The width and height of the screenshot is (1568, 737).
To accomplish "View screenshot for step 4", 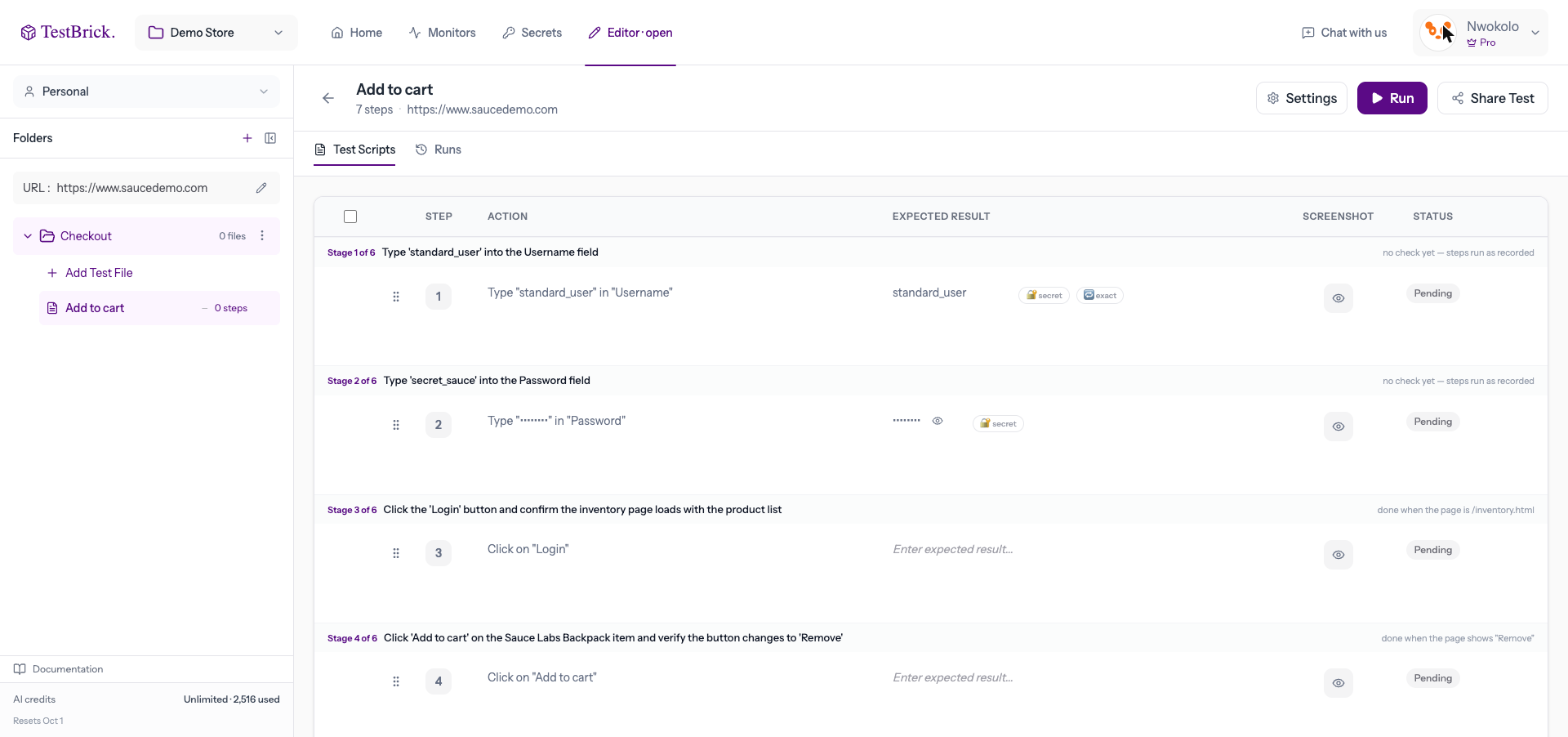I will pos(1338,682).
